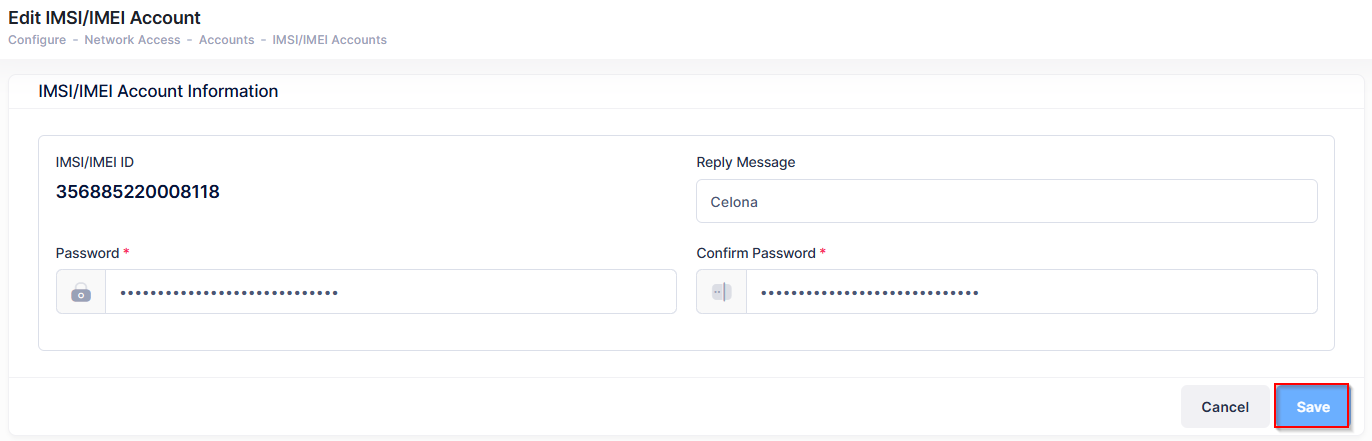This screenshot has height=441, width=1372.
Task: Focus the Reply Message field containing Celona
Action: pyautogui.click(x=1006, y=201)
